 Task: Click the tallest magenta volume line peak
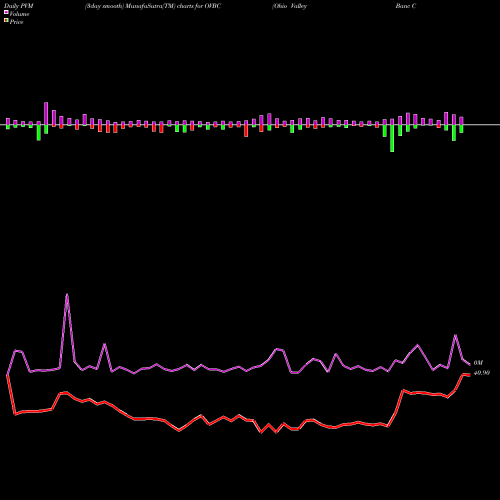point(67,295)
